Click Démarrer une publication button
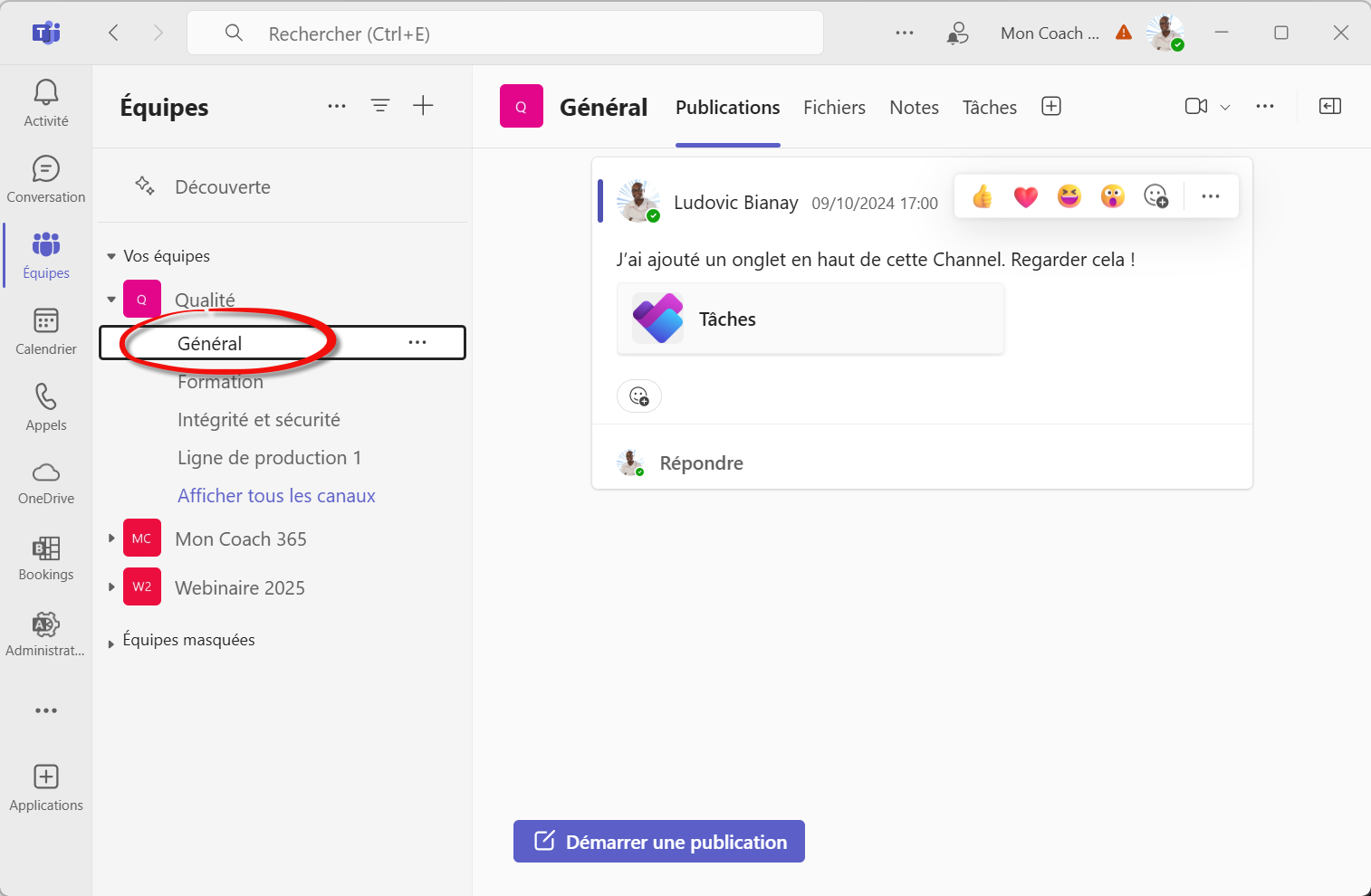1371x896 pixels. [659, 842]
